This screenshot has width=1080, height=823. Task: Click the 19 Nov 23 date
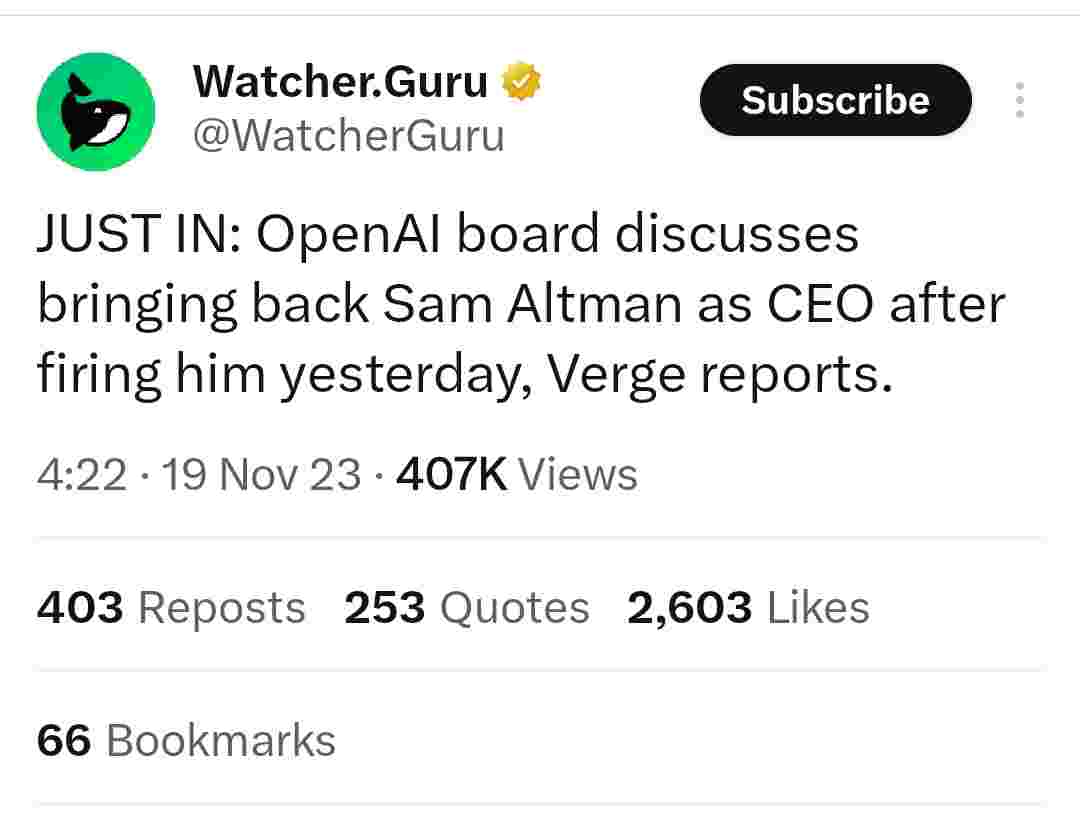pos(261,474)
